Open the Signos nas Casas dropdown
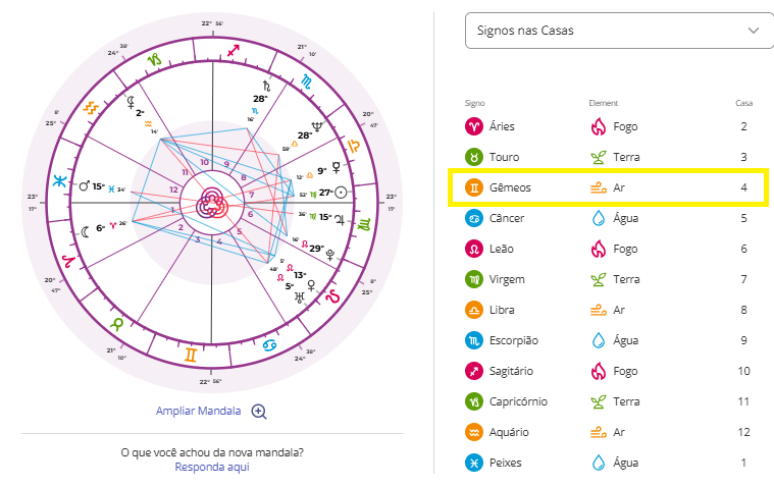This screenshot has height=487, width=774. (612, 31)
